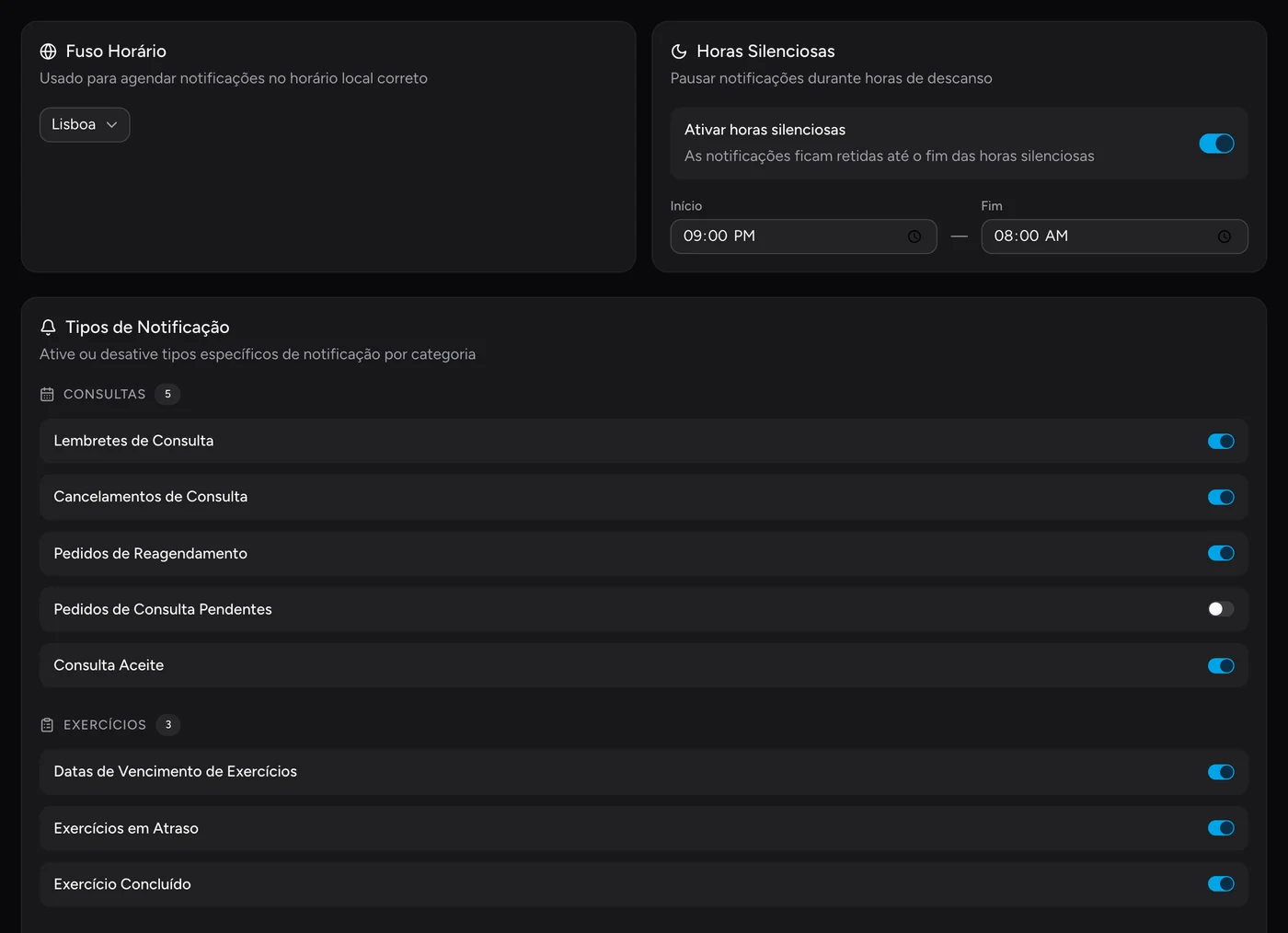Click the Tipos de Notificação heading text
The image size is (1288, 933).
147,328
